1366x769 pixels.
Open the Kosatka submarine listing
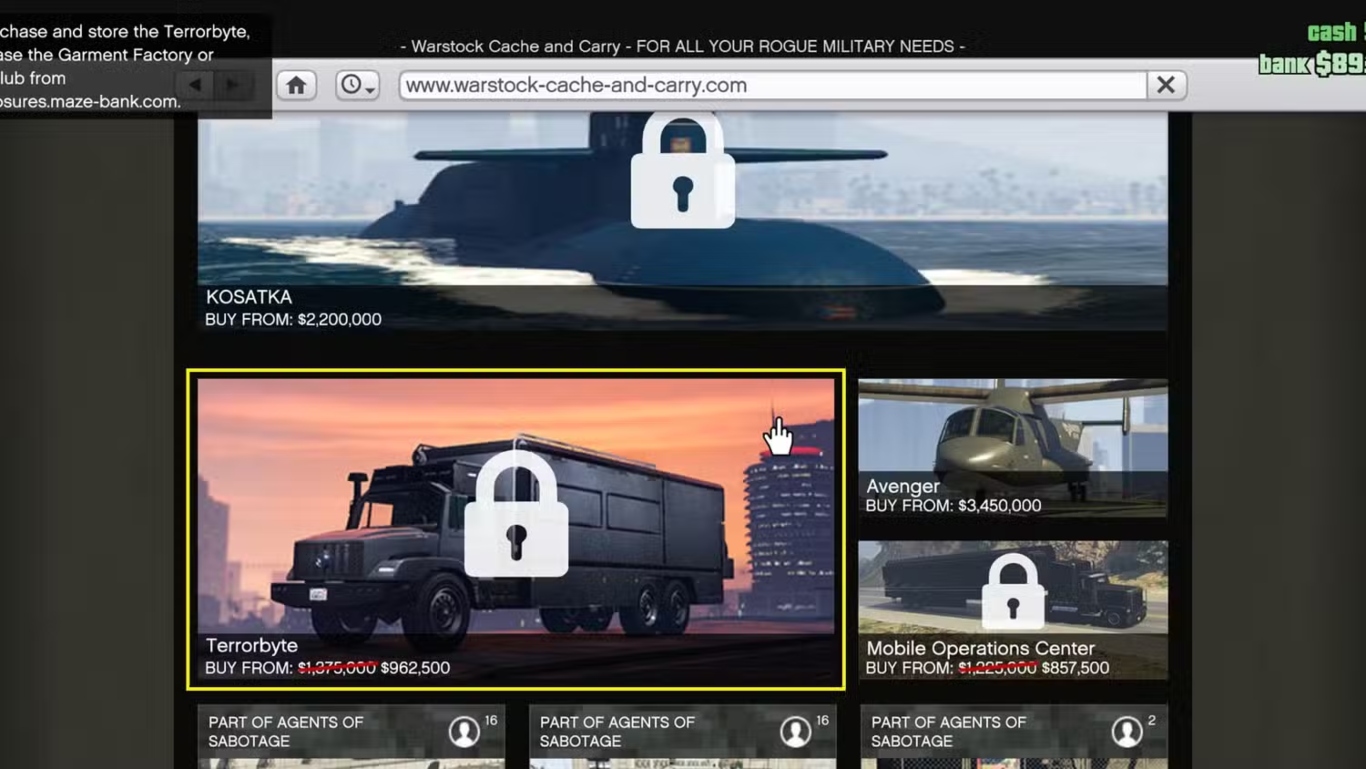click(682, 221)
